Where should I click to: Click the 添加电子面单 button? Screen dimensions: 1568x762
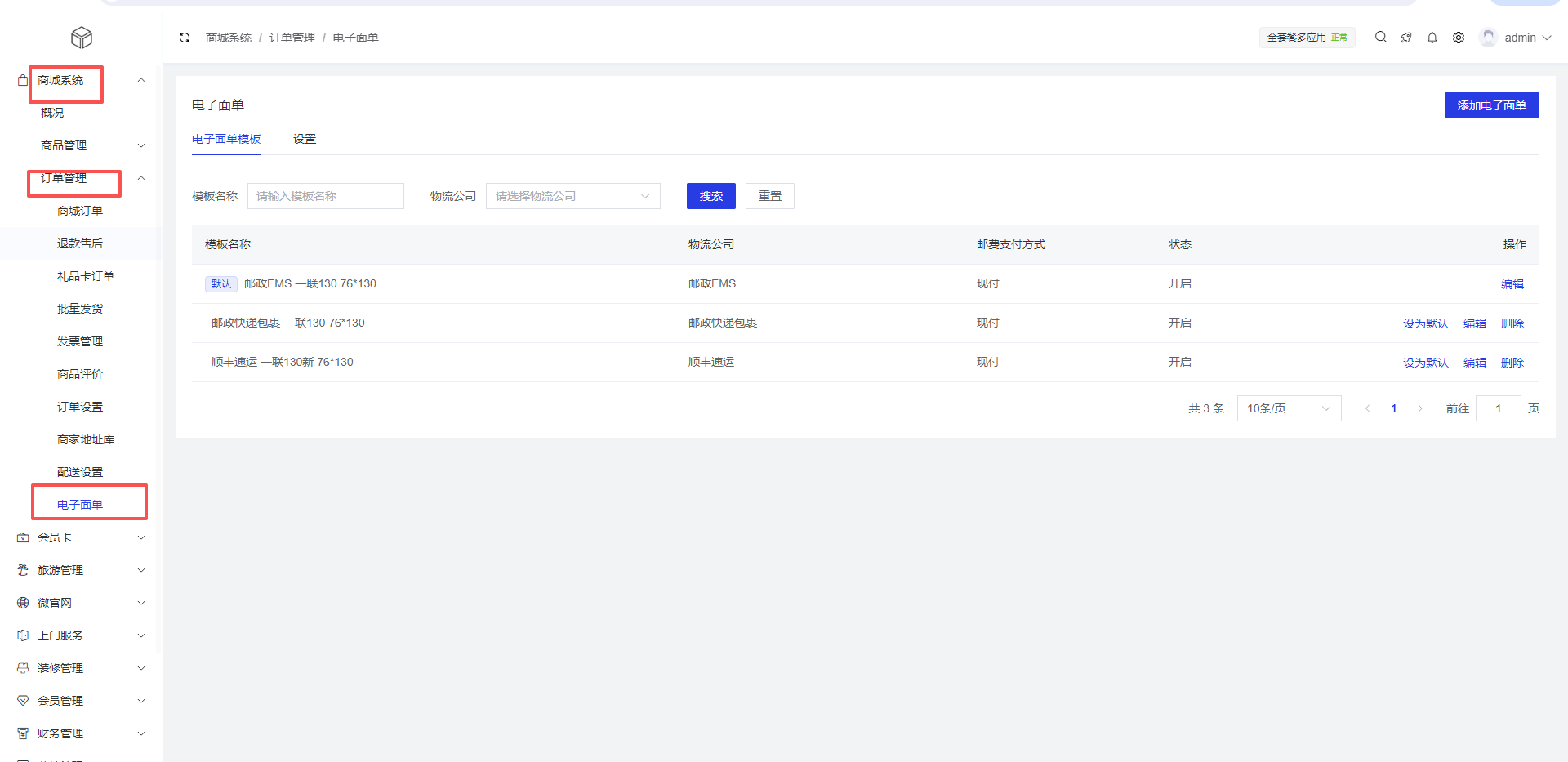pos(1490,105)
